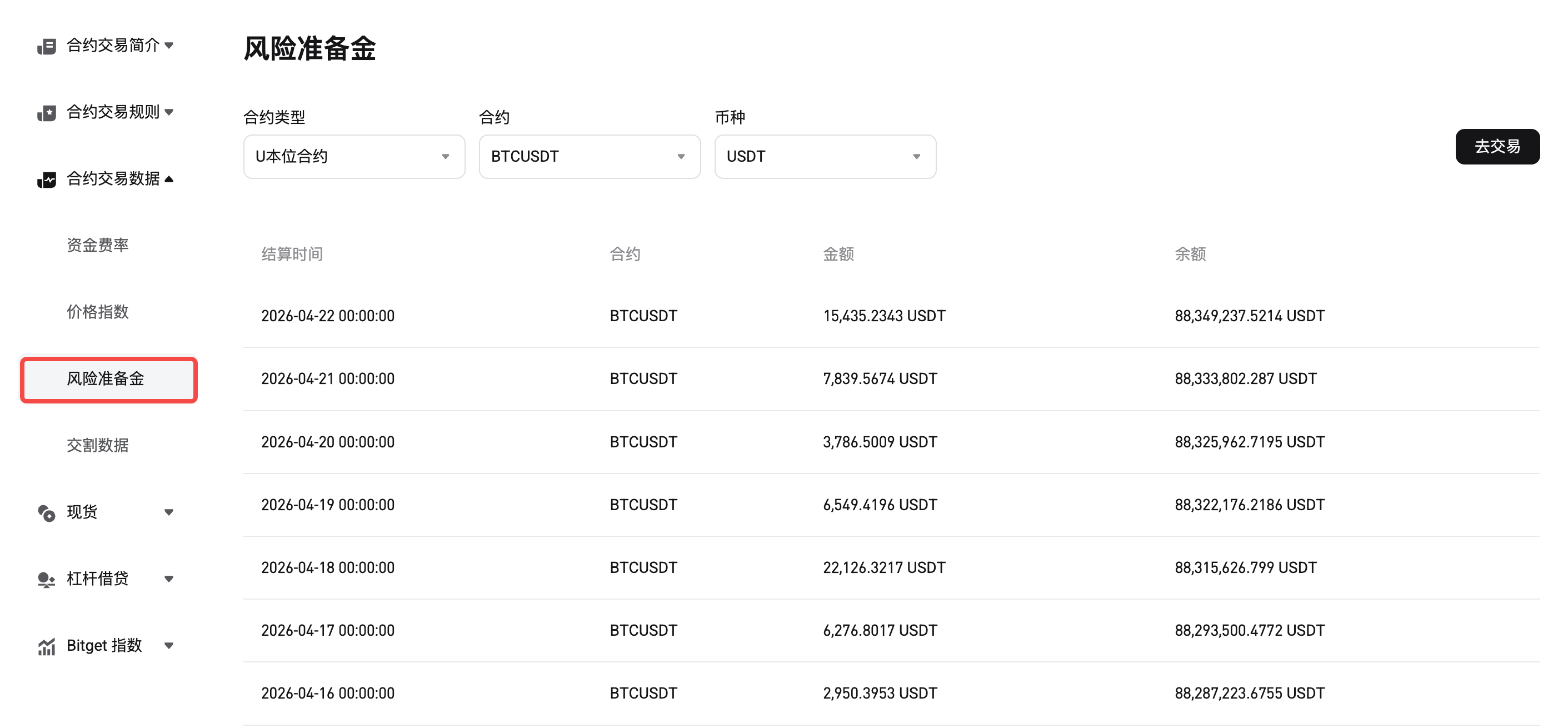Click the 杠杆借贷 person icon
This screenshot has height=728, width=1568.
pos(46,579)
